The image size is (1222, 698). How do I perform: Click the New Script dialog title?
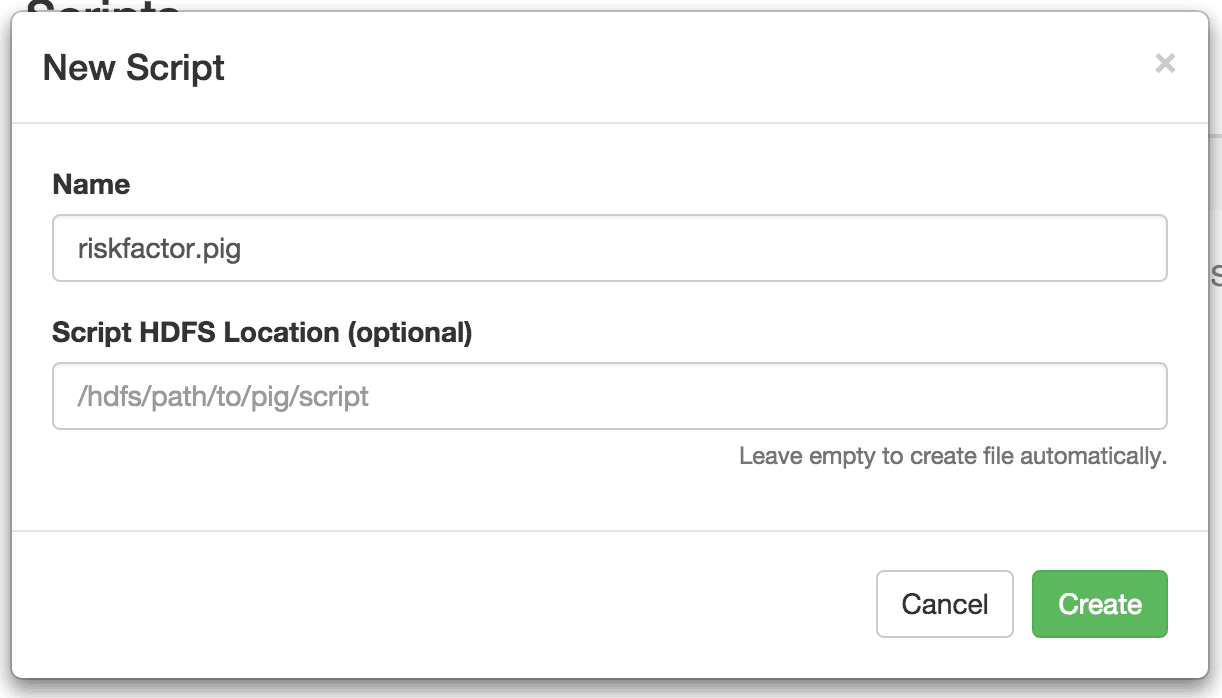tap(134, 68)
